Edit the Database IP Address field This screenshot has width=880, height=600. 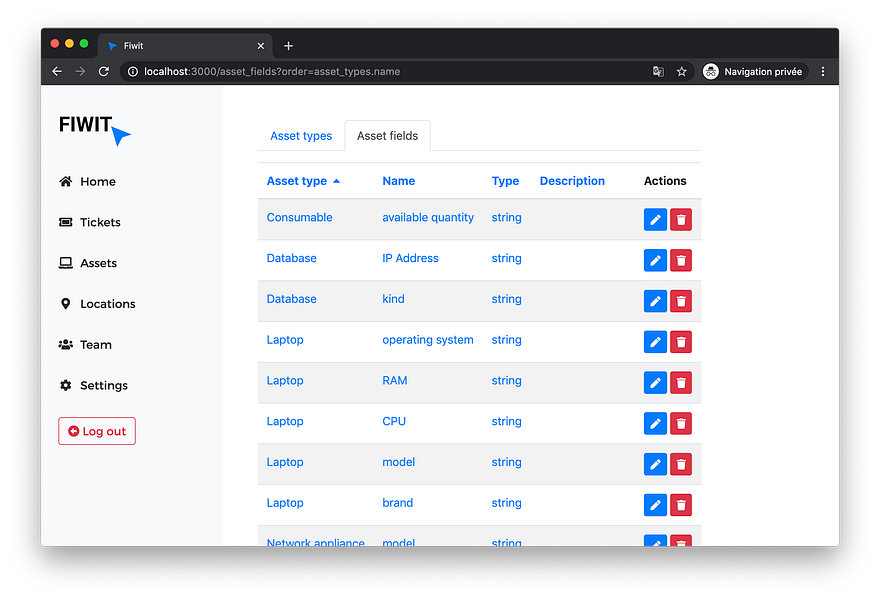655,260
